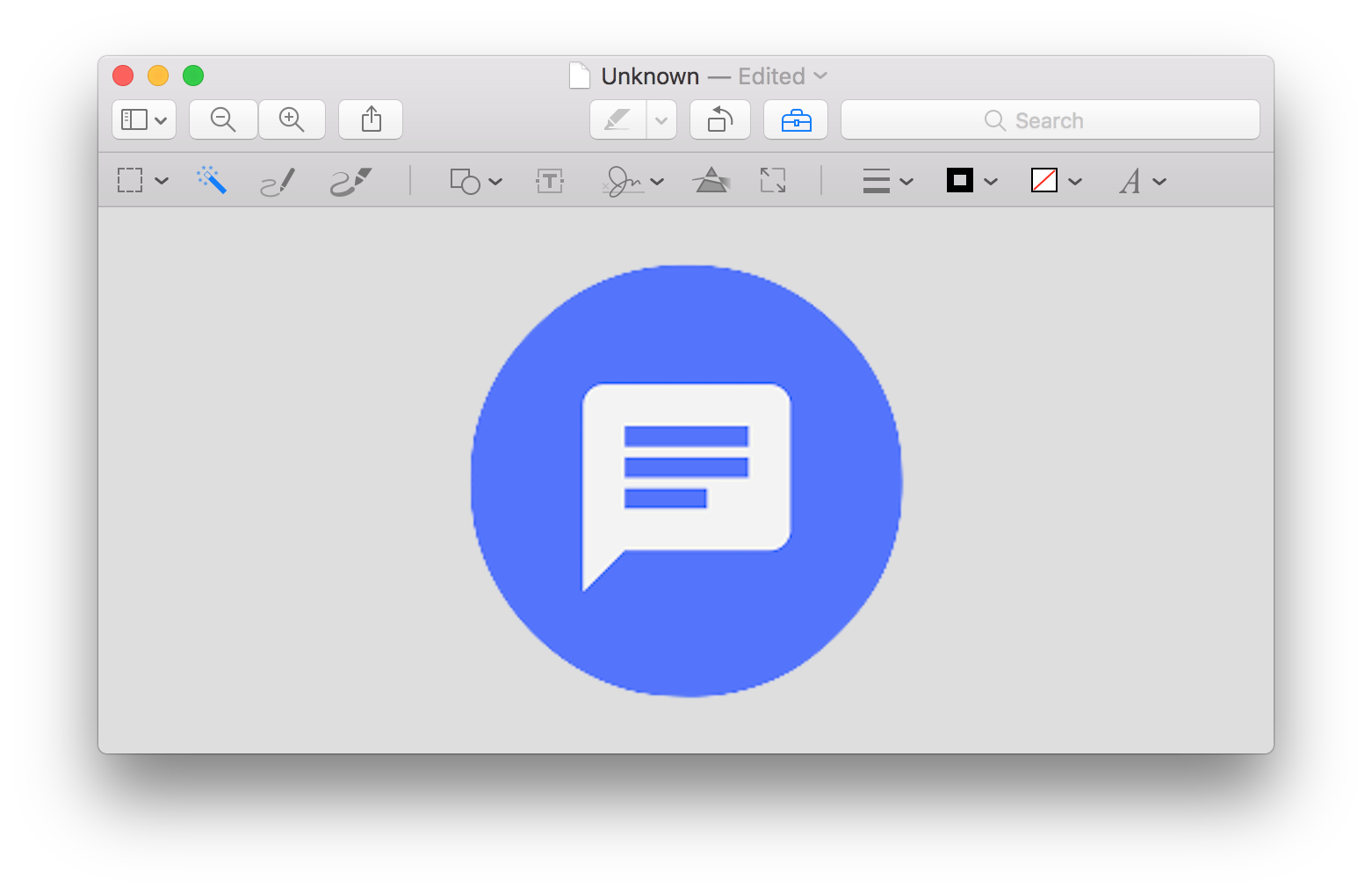The width and height of the screenshot is (1372, 894).
Task: Open the Selection Tools dropdown
Action: [142, 181]
